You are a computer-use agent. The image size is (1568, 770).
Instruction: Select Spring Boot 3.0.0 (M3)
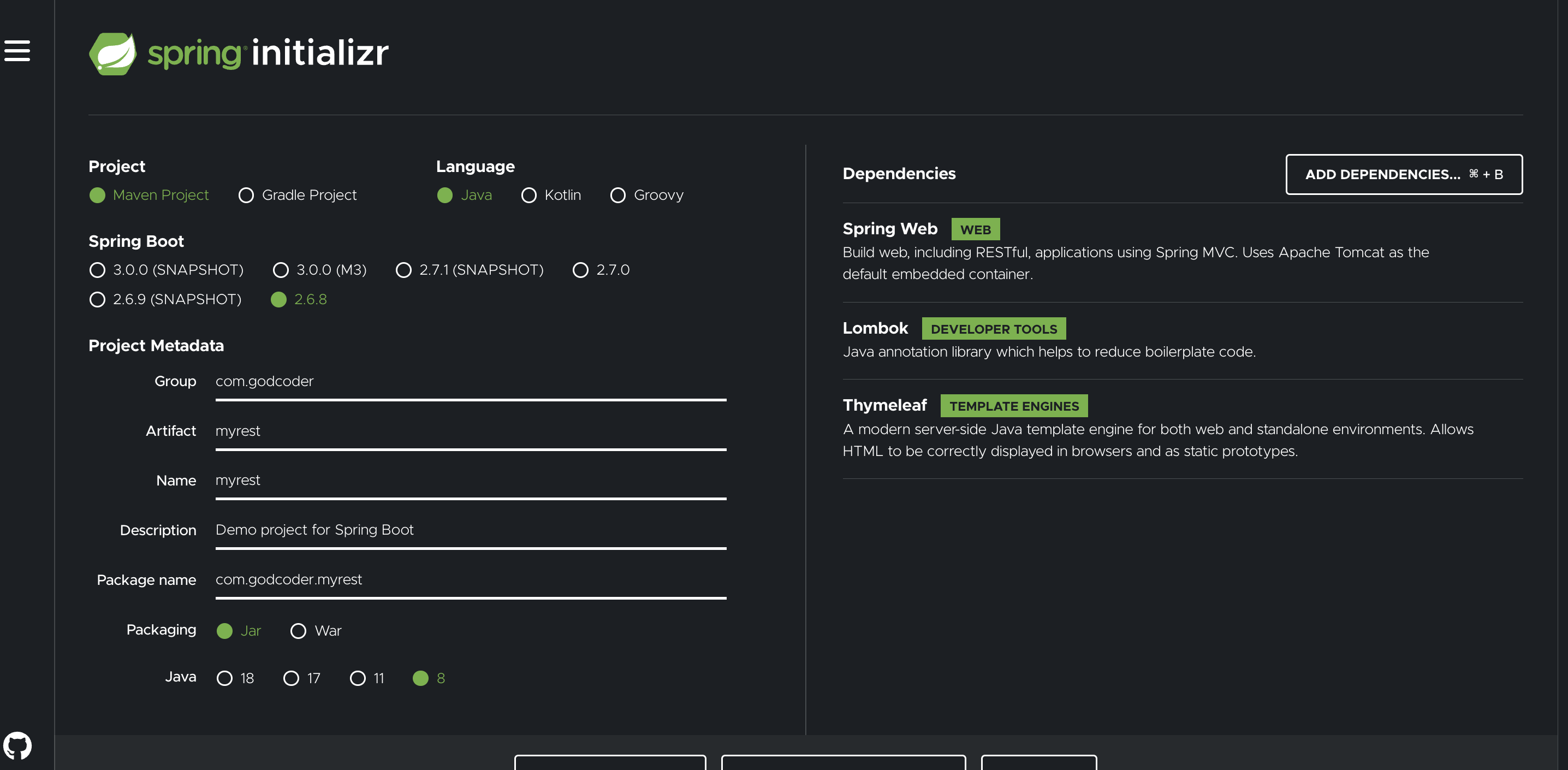click(x=281, y=270)
